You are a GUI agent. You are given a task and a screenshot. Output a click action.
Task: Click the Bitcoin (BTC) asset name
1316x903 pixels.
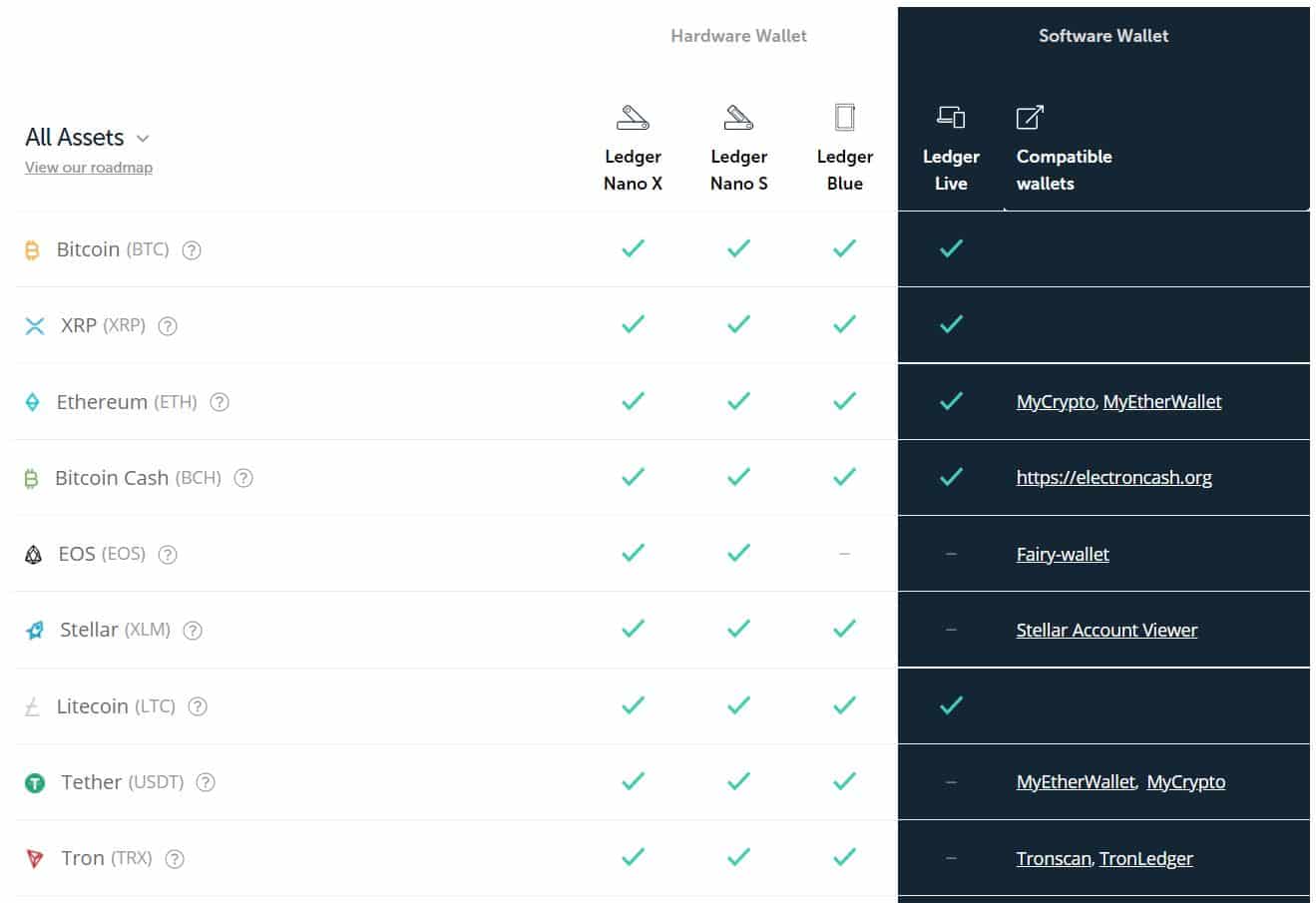113,249
